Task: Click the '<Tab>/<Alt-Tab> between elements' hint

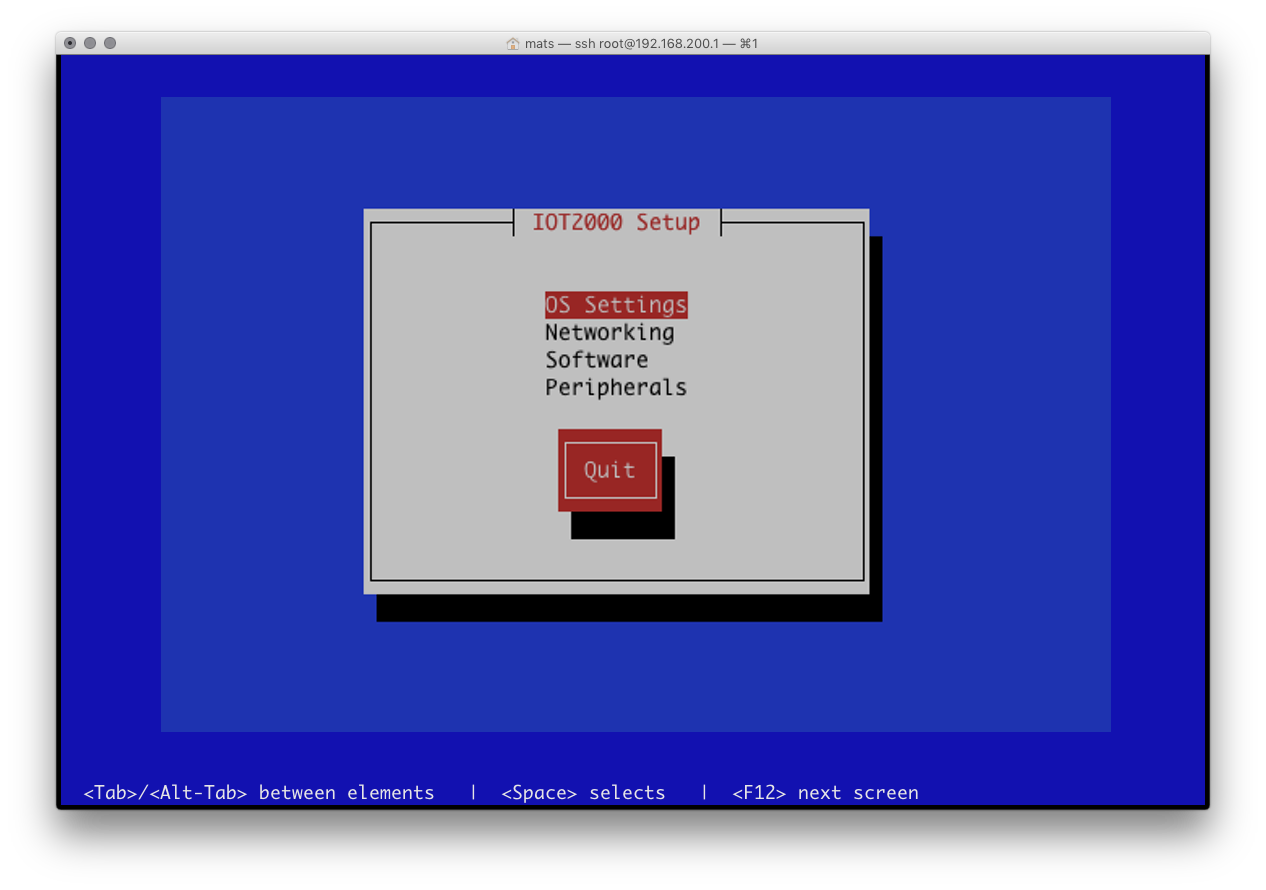Action: click(259, 793)
